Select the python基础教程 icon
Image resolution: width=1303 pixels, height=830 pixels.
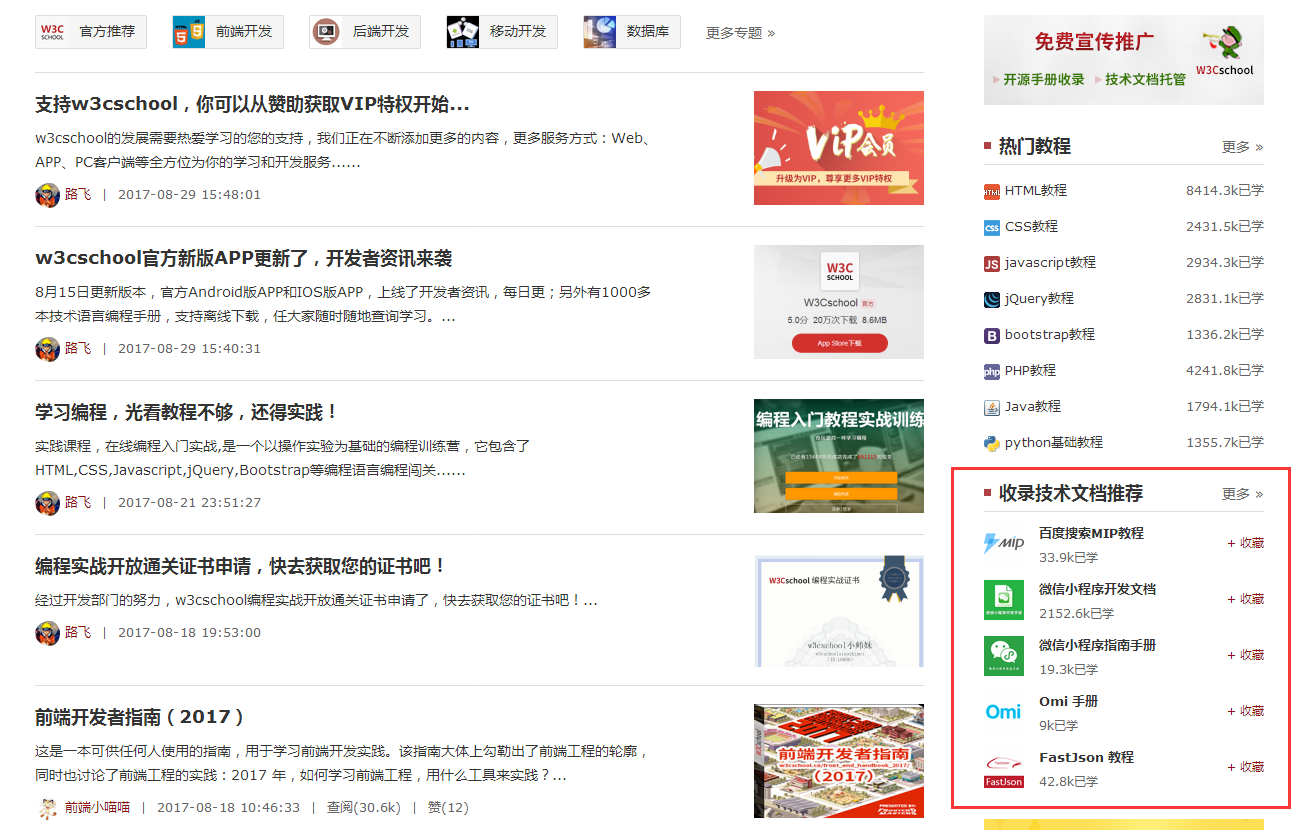992,442
